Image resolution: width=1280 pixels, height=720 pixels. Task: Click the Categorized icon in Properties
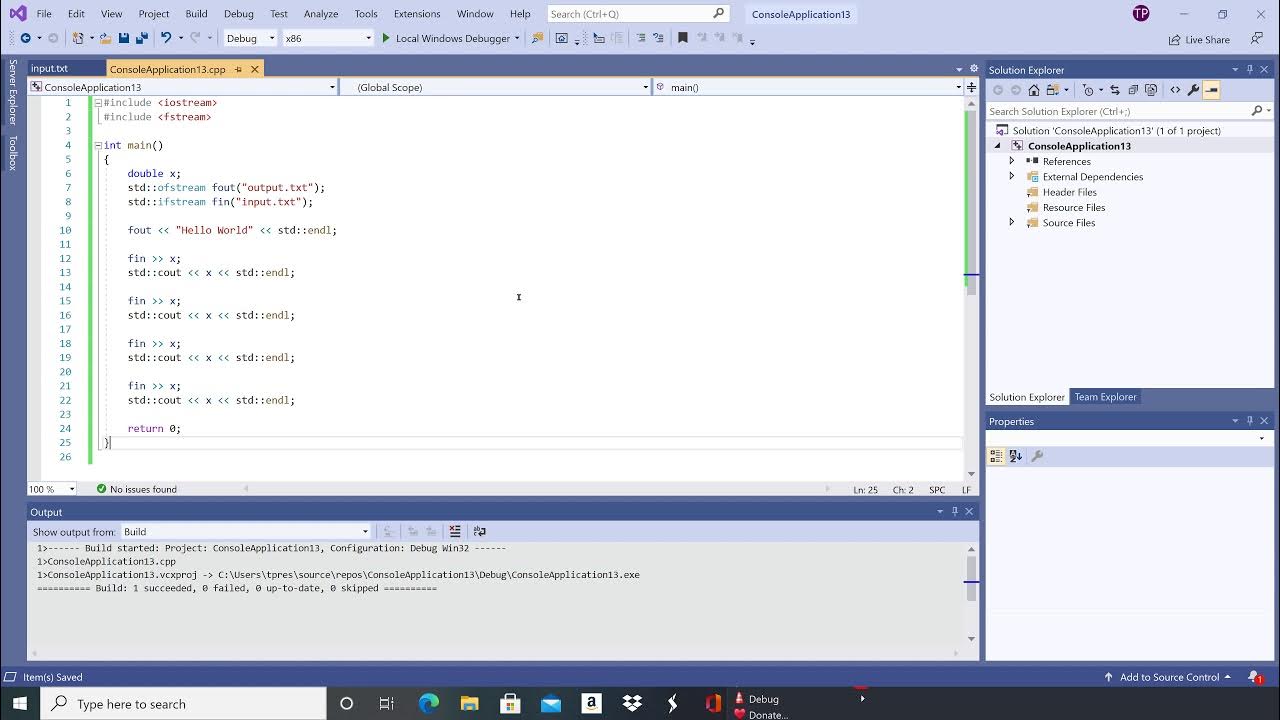[x=996, y=456]
